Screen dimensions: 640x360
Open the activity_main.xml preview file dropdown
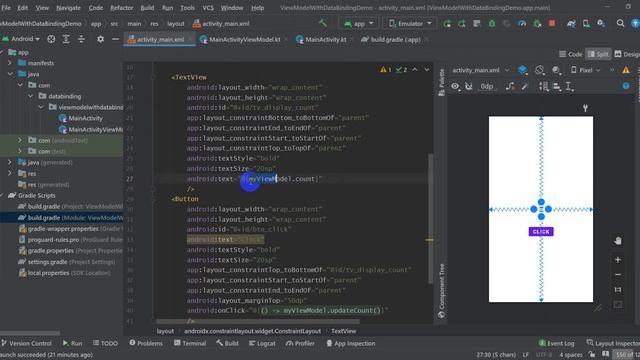pyautogui.click(x=480, y=70)
